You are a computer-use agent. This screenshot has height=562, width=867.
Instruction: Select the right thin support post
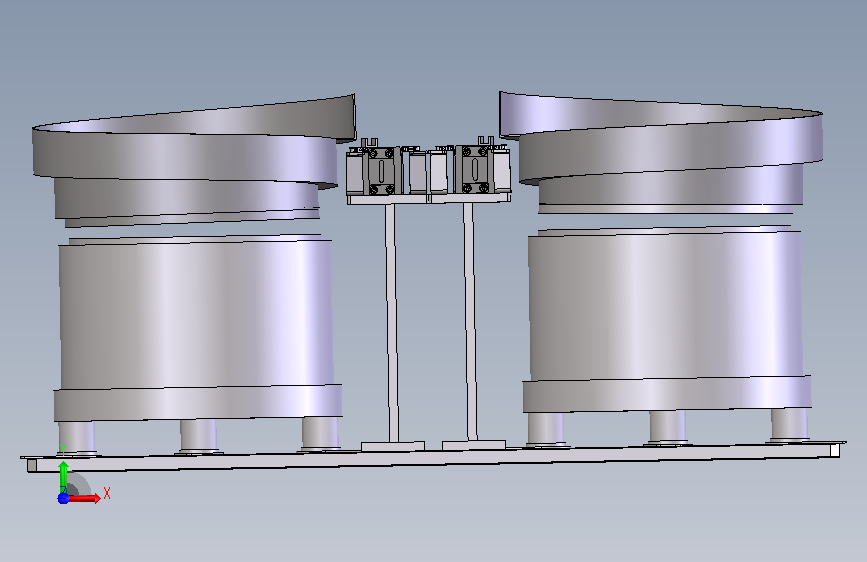pyautogui.click(x=470, y=321)
